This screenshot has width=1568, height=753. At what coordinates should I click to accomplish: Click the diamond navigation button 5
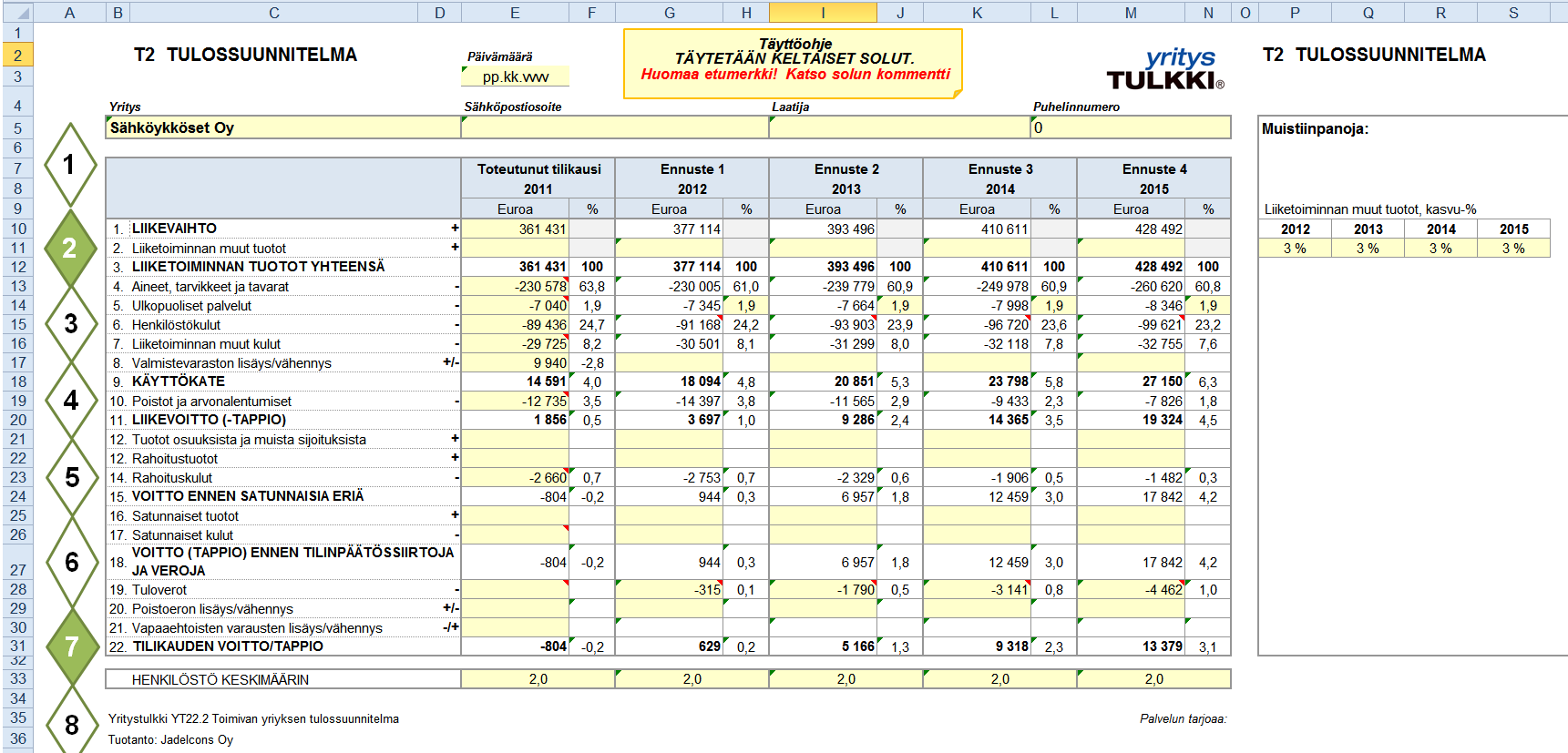[x=71, y=478]
